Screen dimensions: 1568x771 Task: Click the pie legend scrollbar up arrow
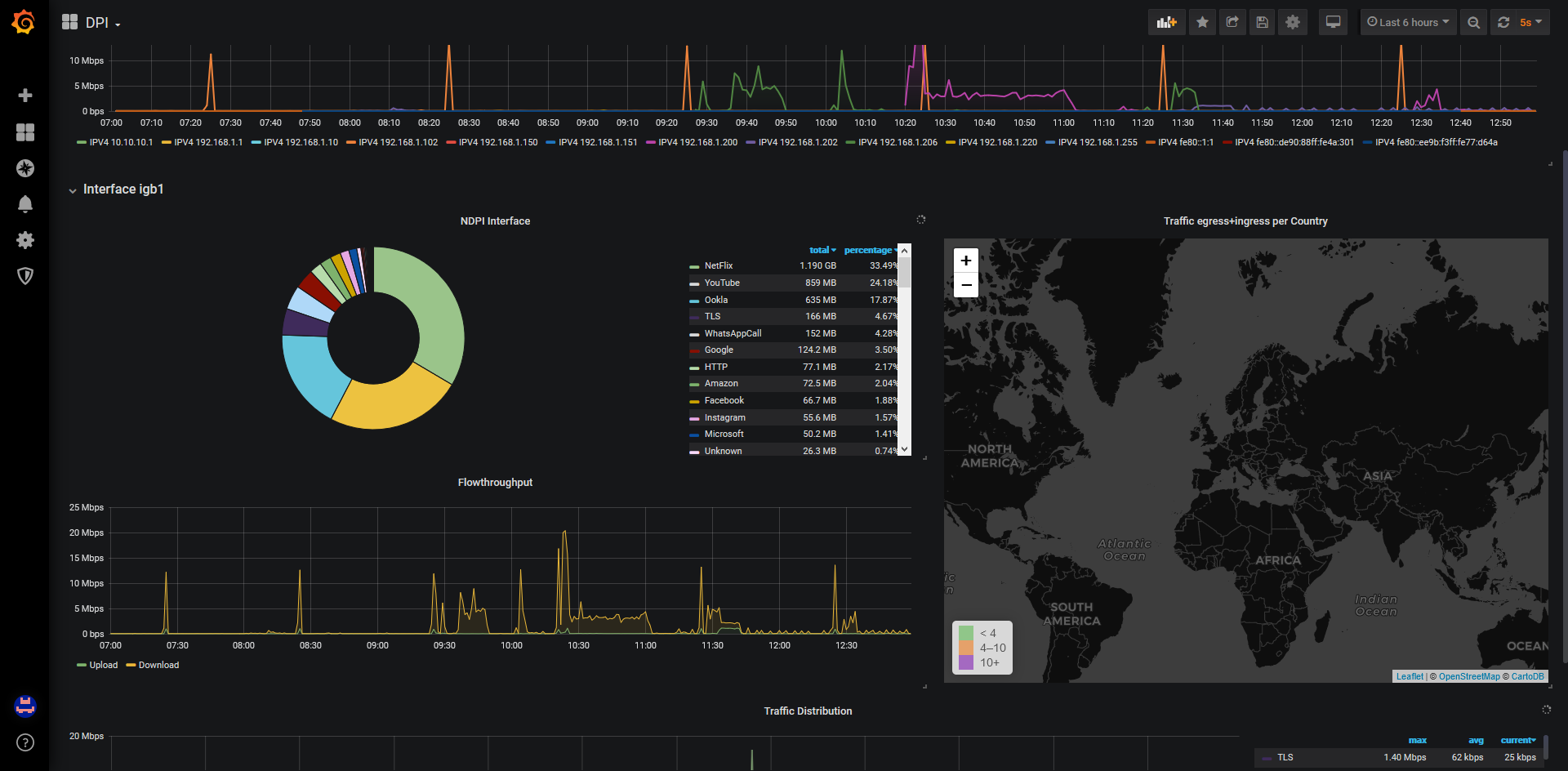(x=904, y=250)
